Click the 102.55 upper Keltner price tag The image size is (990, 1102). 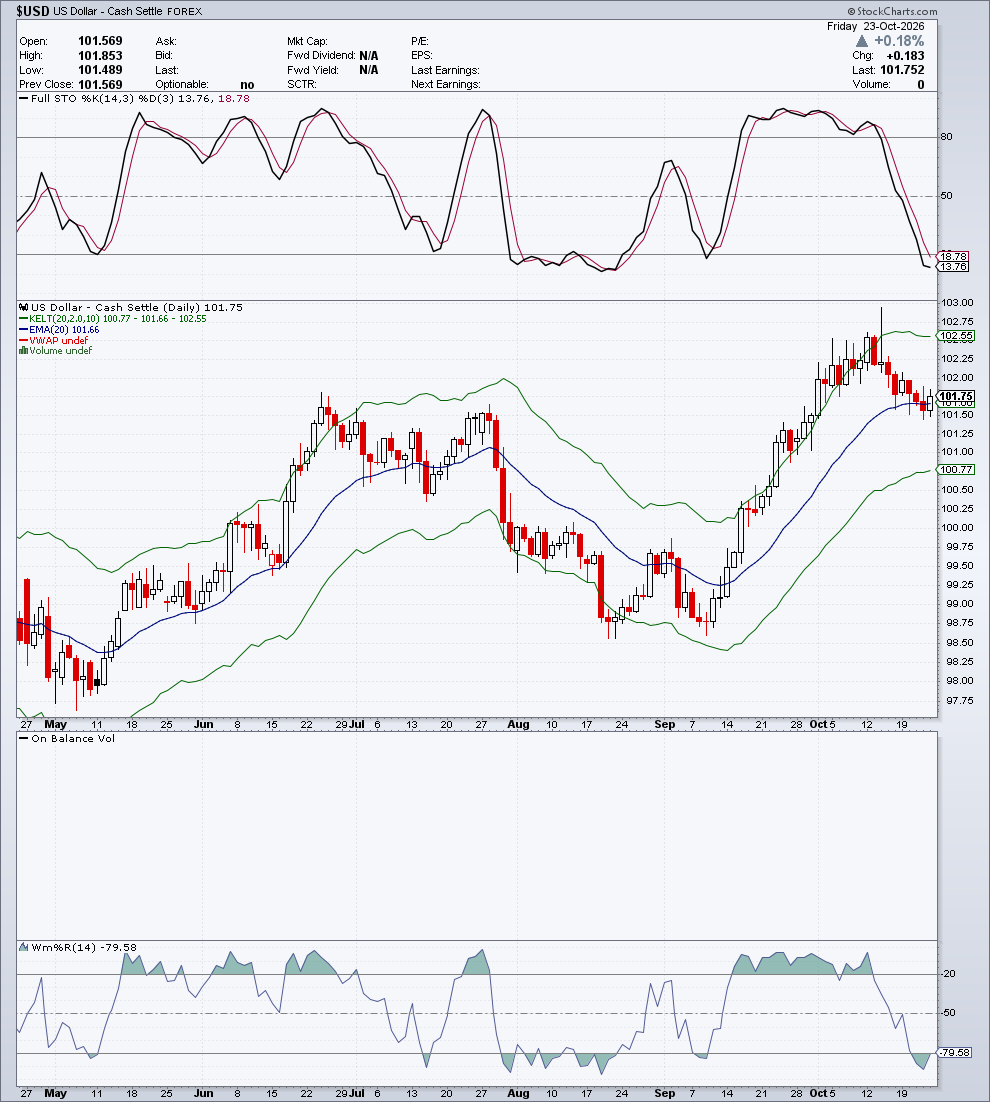click(x=956, y=336)
